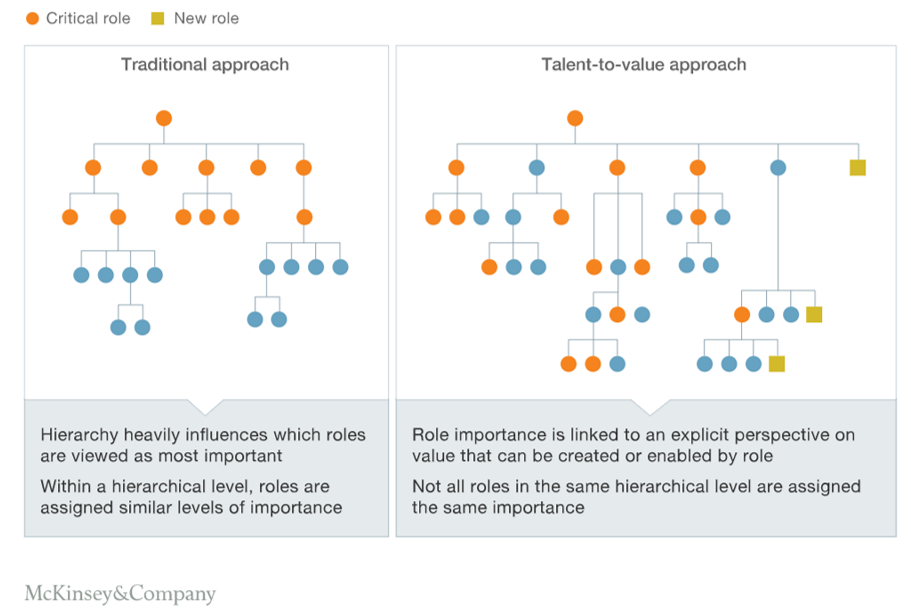The width and height of the screenshot is (911, 615).
Task: Select the root node of the Traditional tree
Action: click(164, 118)
